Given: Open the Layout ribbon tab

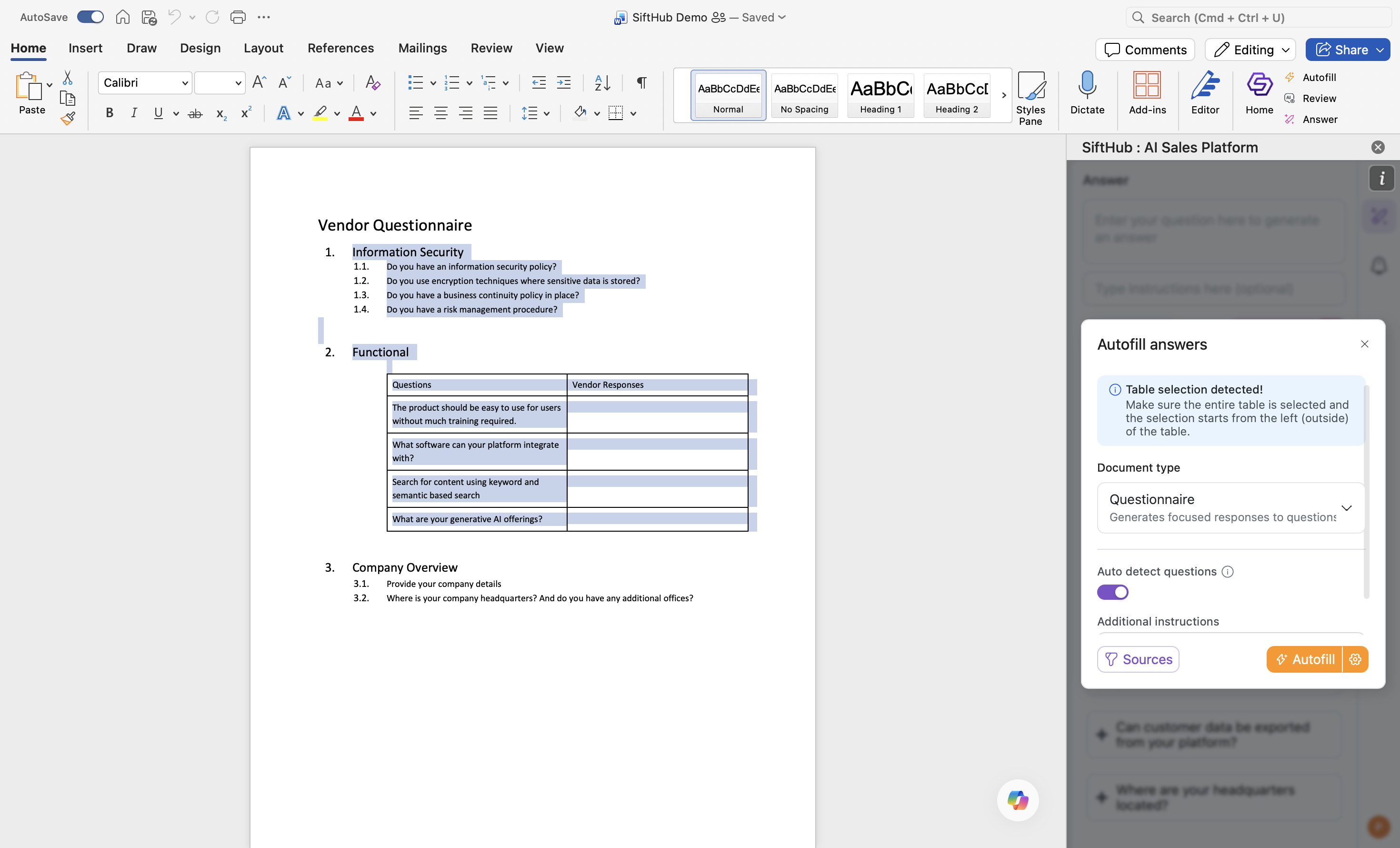Looking at the screenshot, I should click(x=263, y=48).
